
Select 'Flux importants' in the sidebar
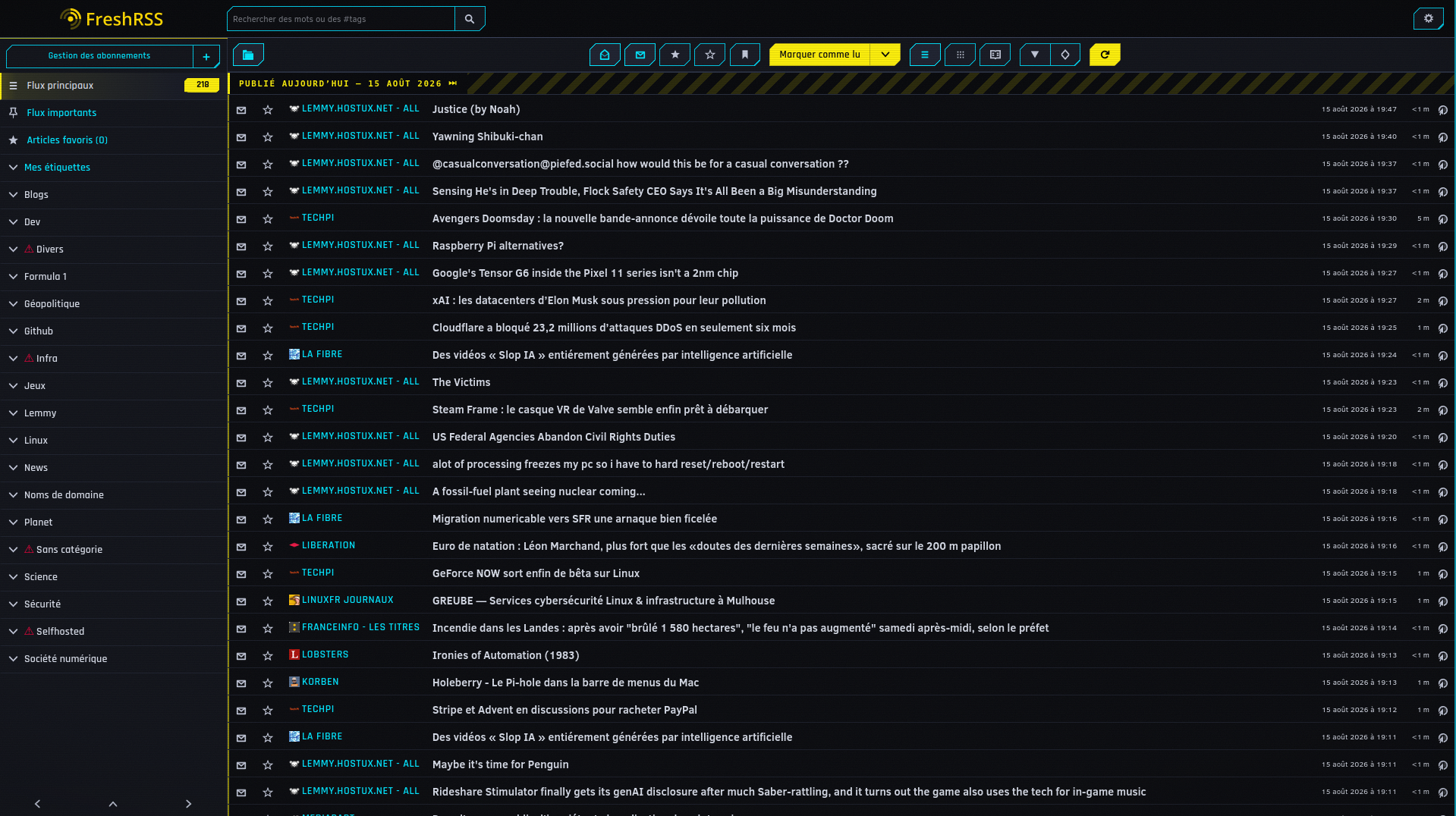[61, 113]
